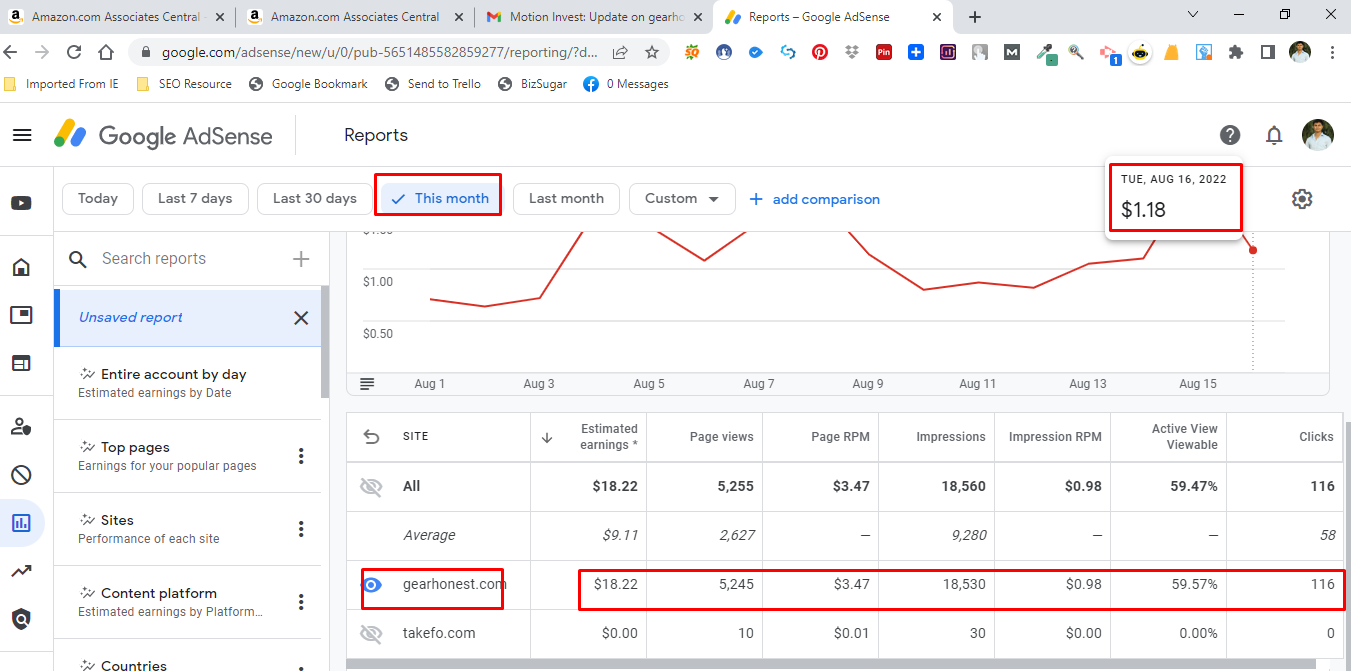Click the reports list vertical scrollbar
Viewport: 1351px width, 671px height.
325,343
